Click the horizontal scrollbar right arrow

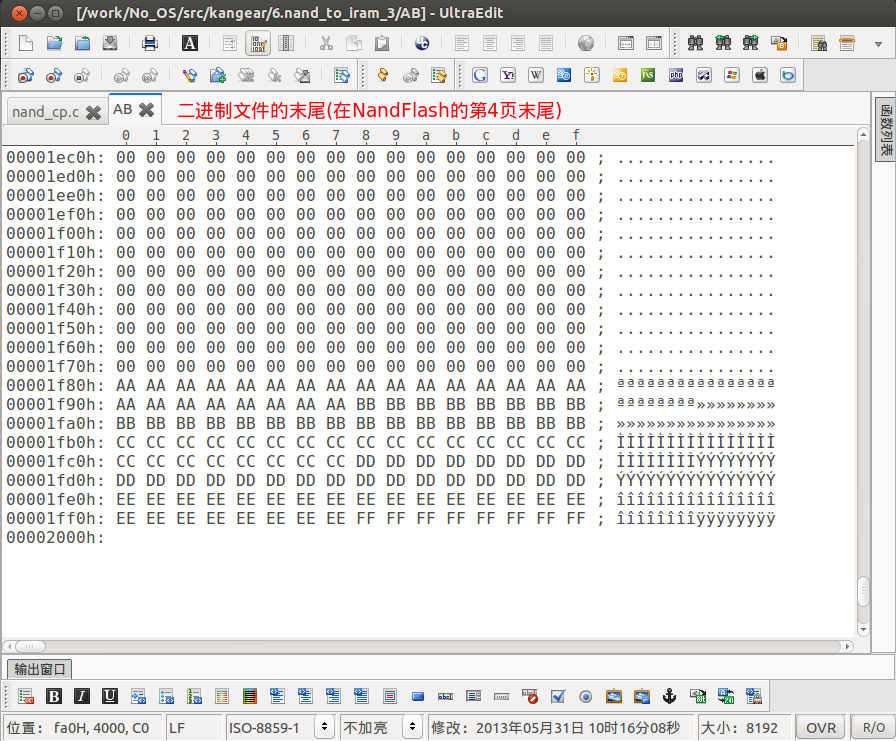(x=848, y=646)
